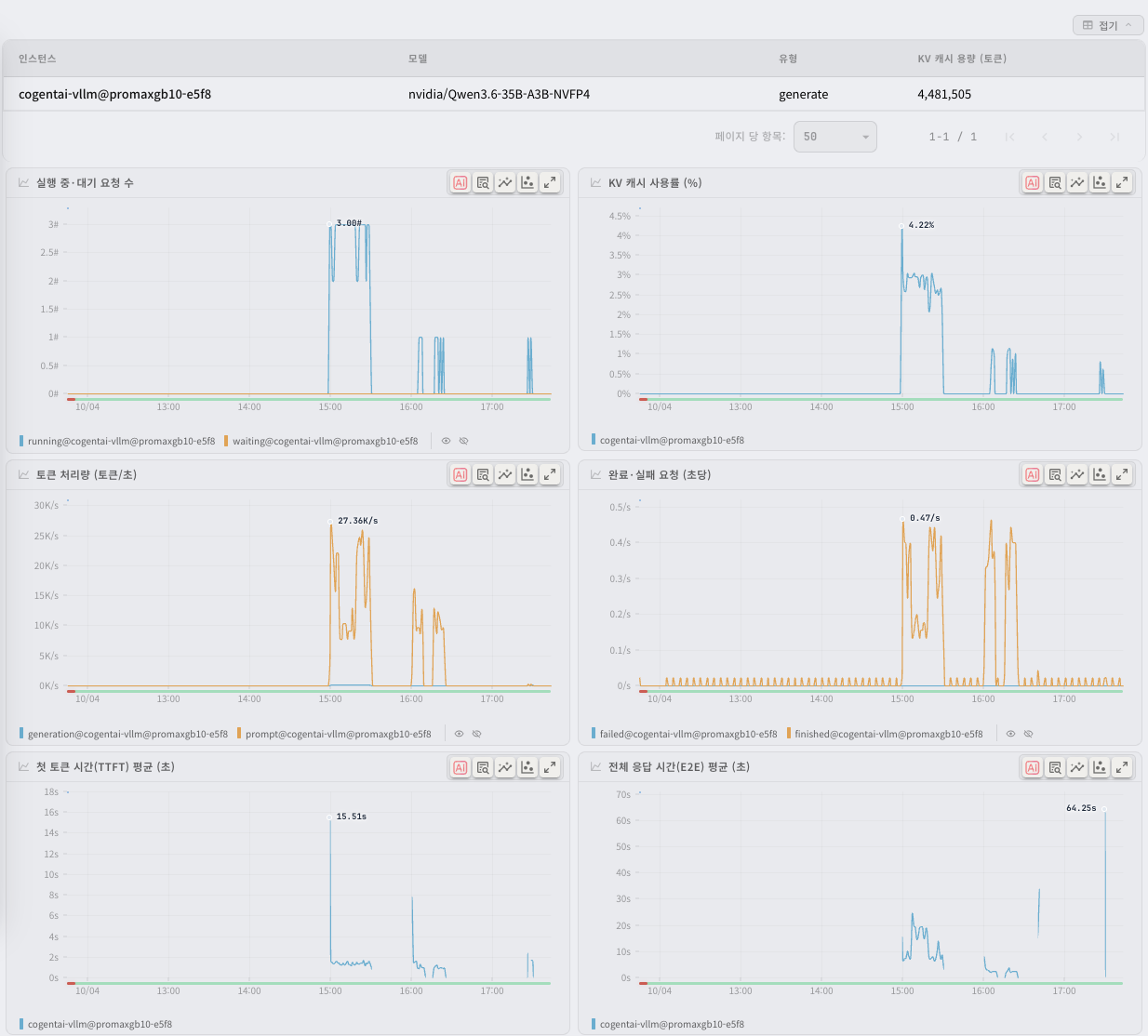Viewport: 1148px width, 1036px height.
Task: Switch 전체 응답 시간(E2E) chart to scatter view
Action: [x=1100, y=767]
